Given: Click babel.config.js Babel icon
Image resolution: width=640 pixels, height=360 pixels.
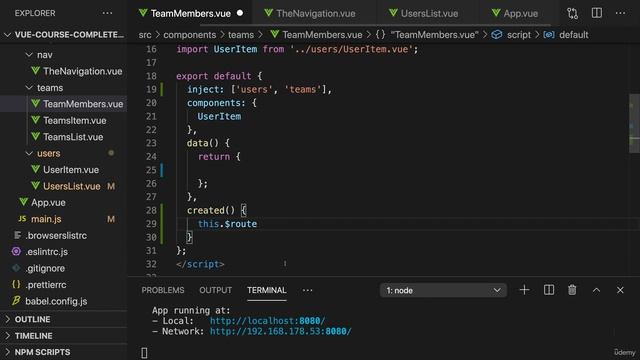Looking at the screenshot, I should tap(16, 301).
